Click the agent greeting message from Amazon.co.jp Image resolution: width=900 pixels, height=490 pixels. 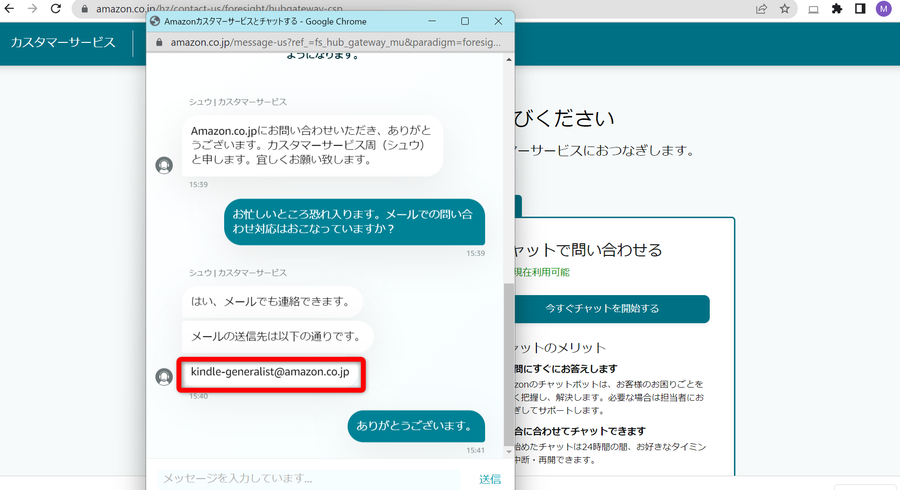pyautogui.click(x=312, y=145)
